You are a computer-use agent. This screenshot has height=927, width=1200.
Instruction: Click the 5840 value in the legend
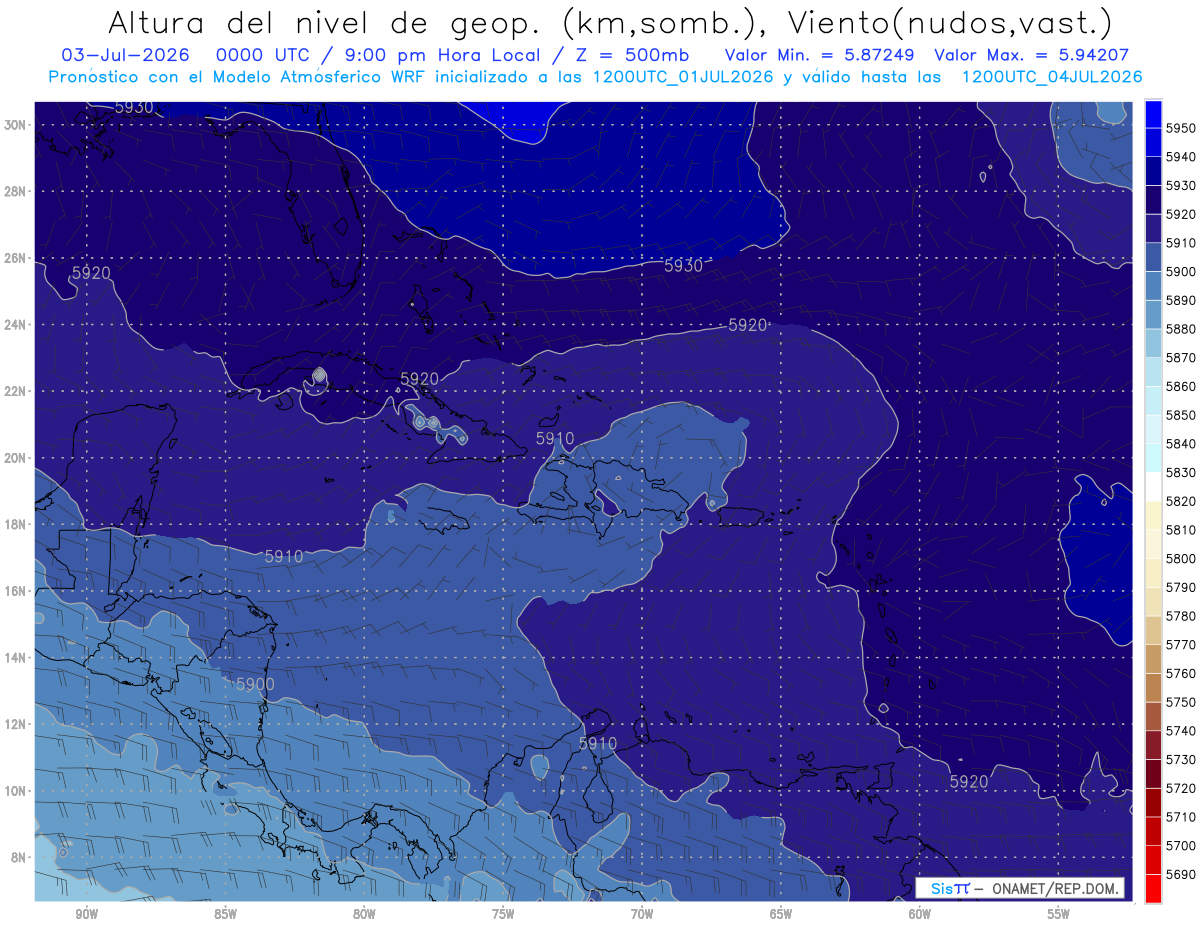coord(1181,444)
